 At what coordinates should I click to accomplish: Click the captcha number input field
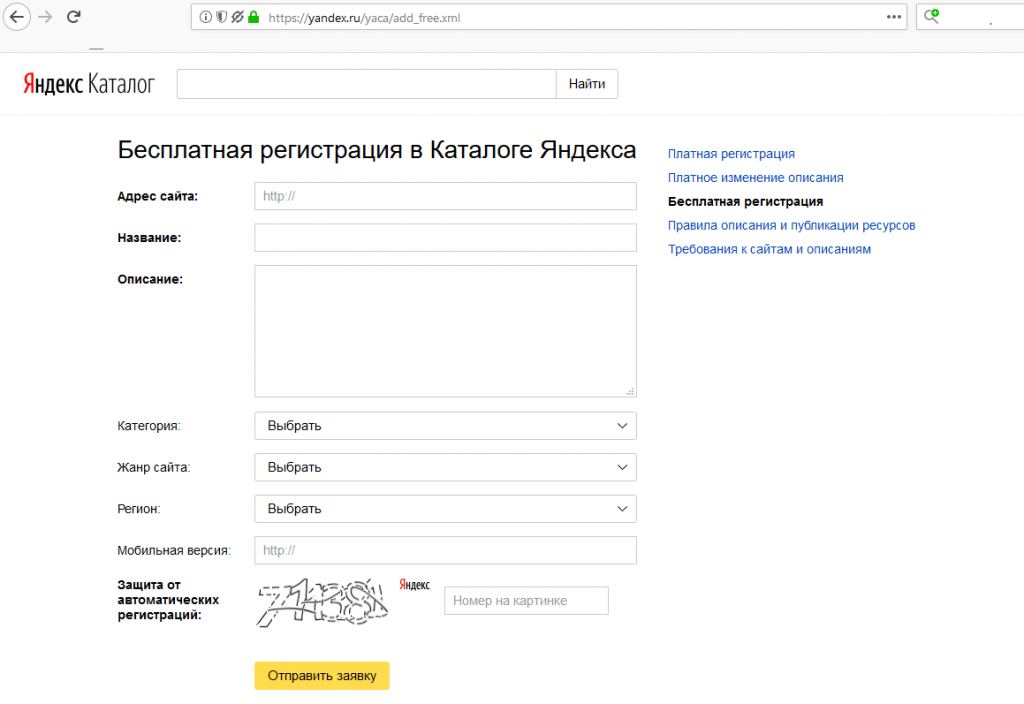[x=526, y=601]
